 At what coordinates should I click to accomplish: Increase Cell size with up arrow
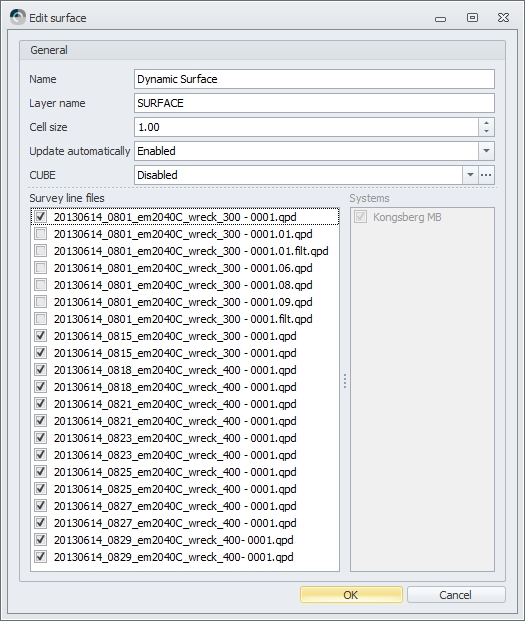[x=486, y=122]
